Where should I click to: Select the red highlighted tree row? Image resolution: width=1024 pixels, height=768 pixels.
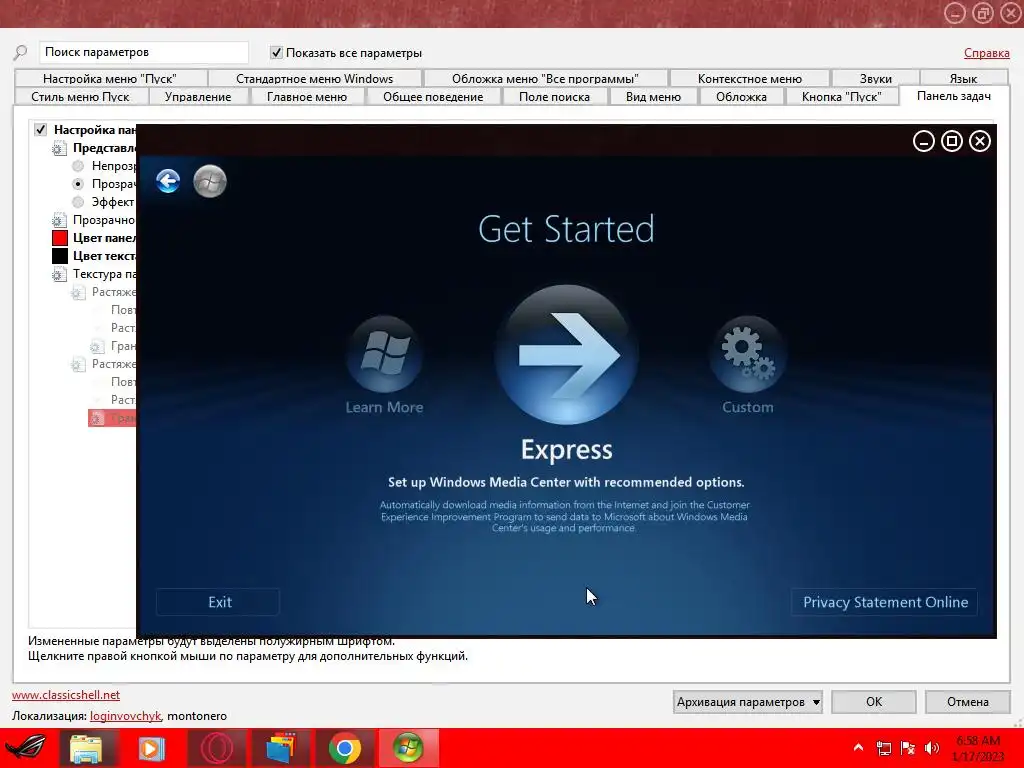point(112,418)
